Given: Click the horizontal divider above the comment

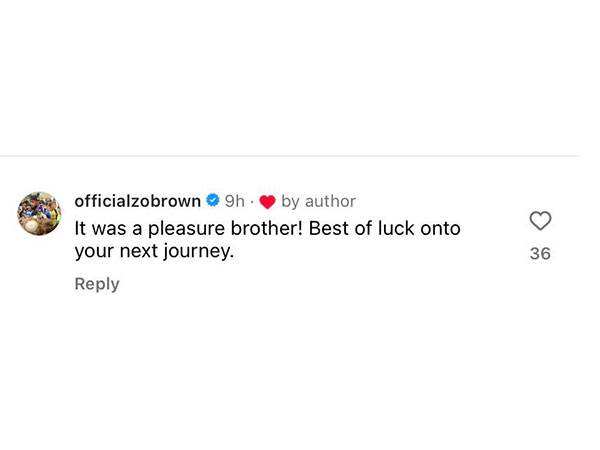Looking at the screenshot, I should point(290,156).
